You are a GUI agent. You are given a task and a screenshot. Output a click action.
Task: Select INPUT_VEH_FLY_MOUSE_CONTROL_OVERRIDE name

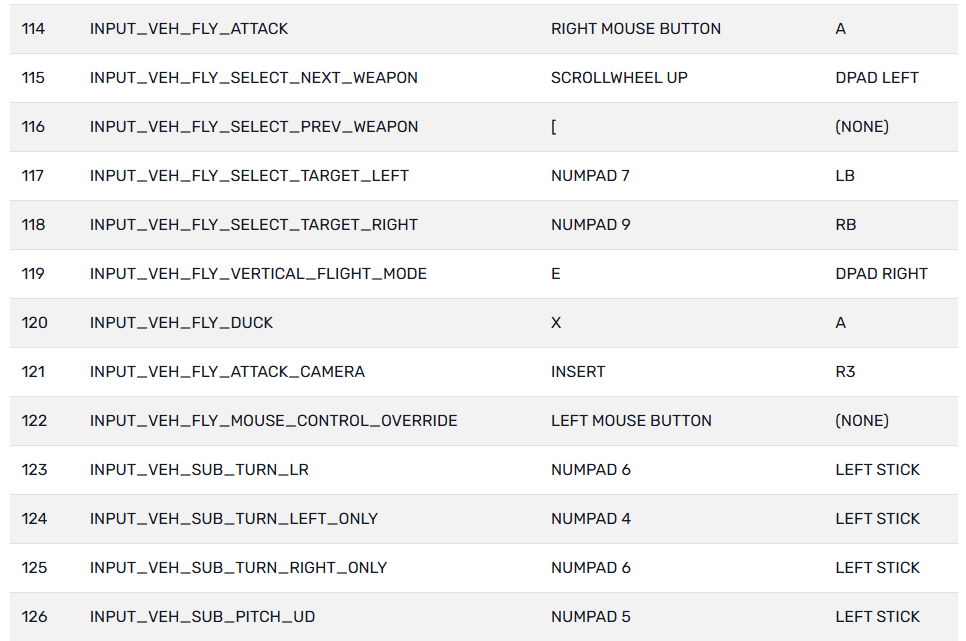point(274,421)
